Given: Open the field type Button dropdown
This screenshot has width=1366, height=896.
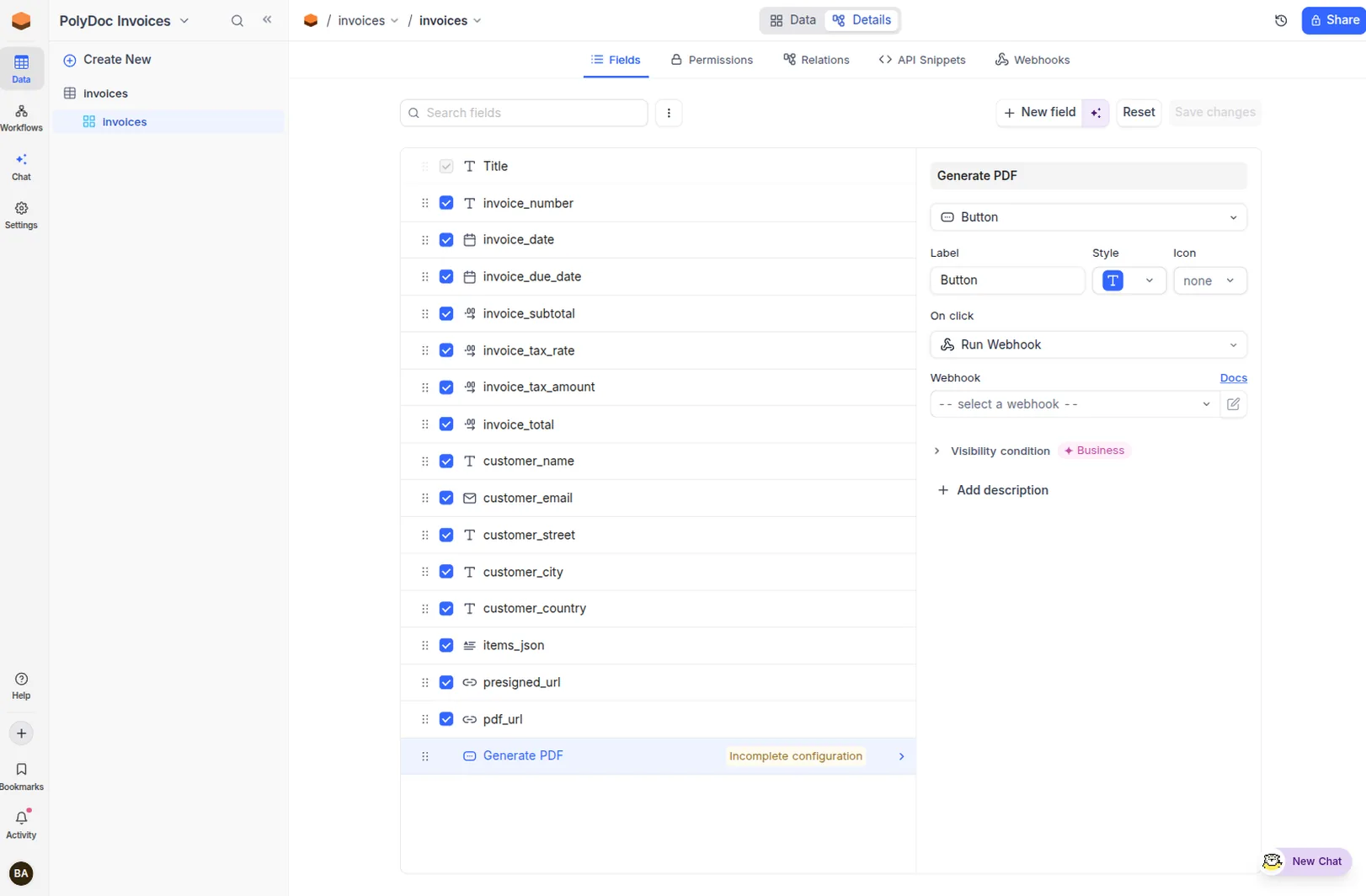Looking at the screenshot, I should pyautogui.click(x=1088, y=217).
